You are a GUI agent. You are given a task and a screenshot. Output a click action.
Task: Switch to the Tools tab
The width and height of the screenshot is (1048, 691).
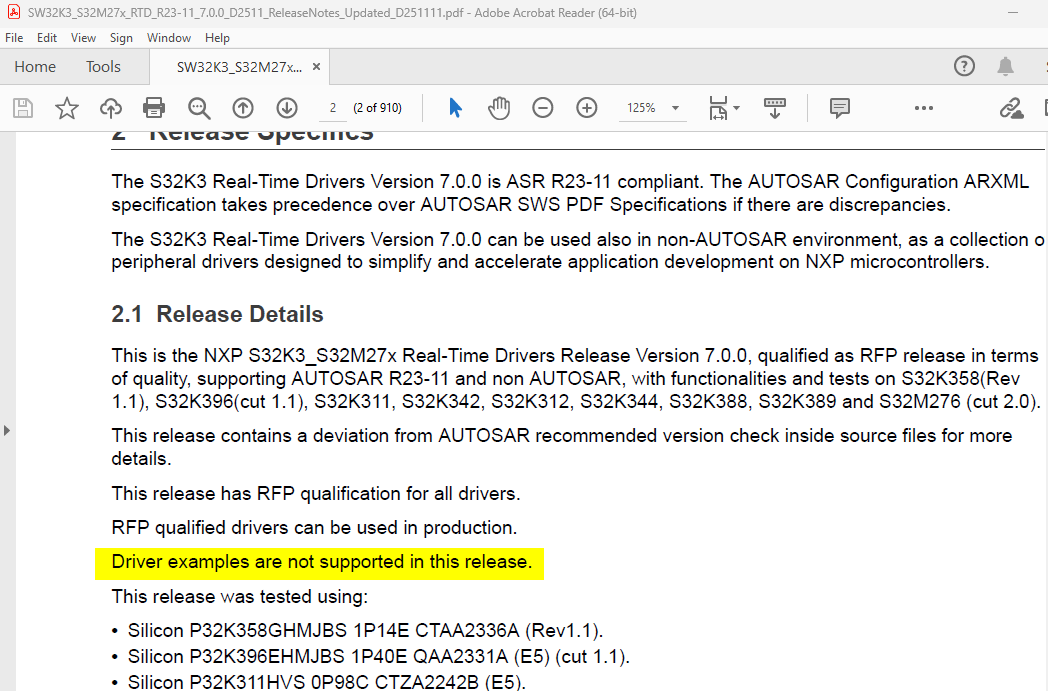103,66
